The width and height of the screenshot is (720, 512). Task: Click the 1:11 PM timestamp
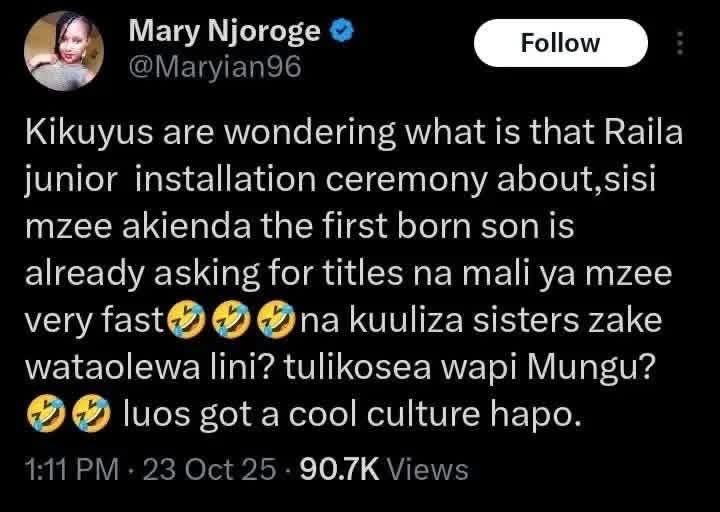72,471
